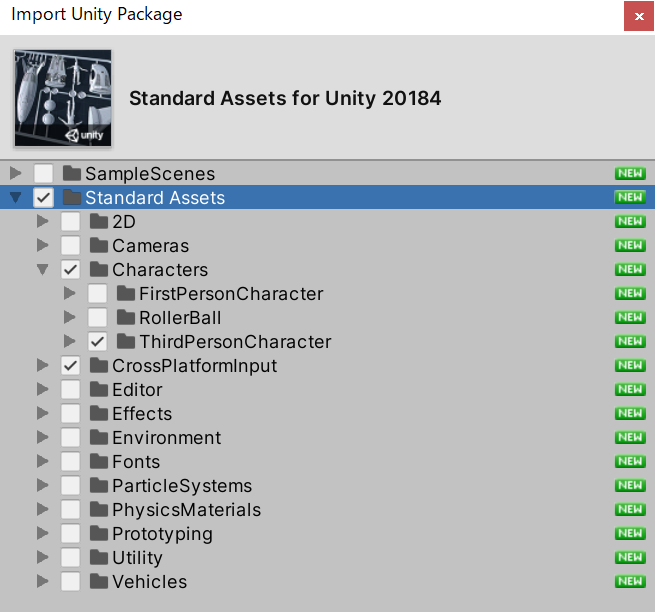This screenshot has width=655, height=612.
Task: Click the Fonts folder icon
Action: point(99,461)
